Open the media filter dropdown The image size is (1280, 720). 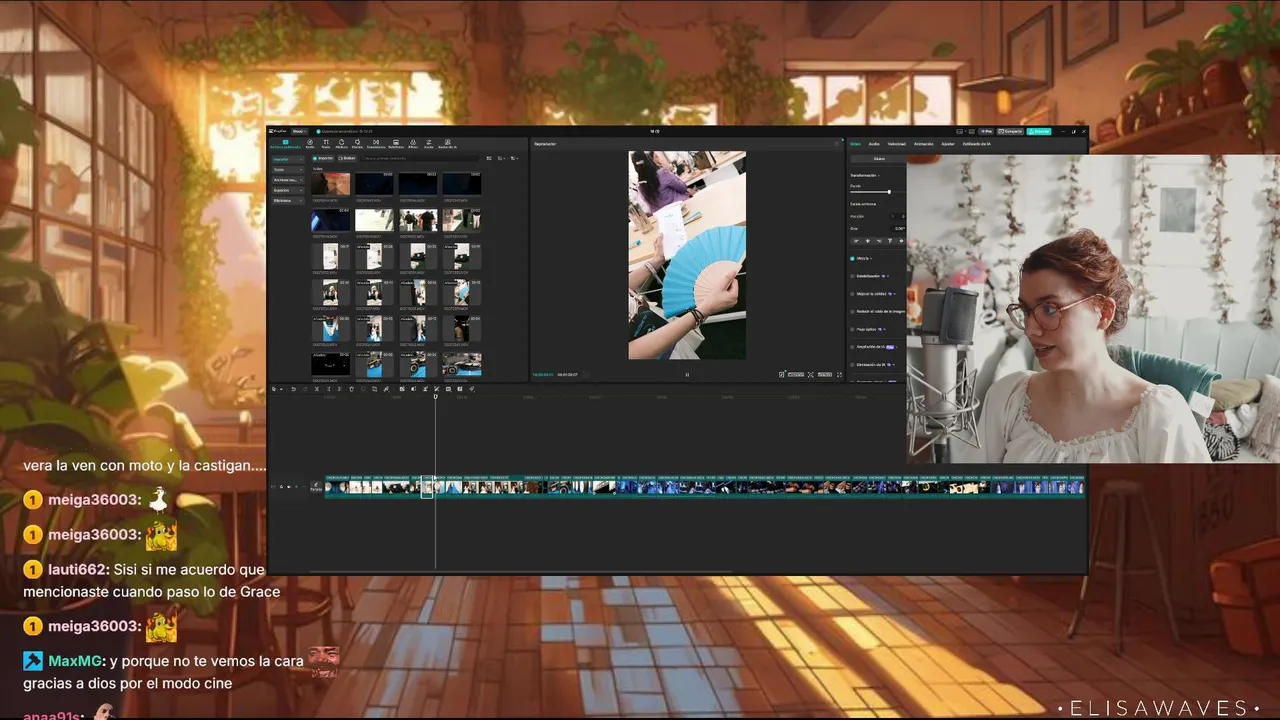(x=514, y=158)
